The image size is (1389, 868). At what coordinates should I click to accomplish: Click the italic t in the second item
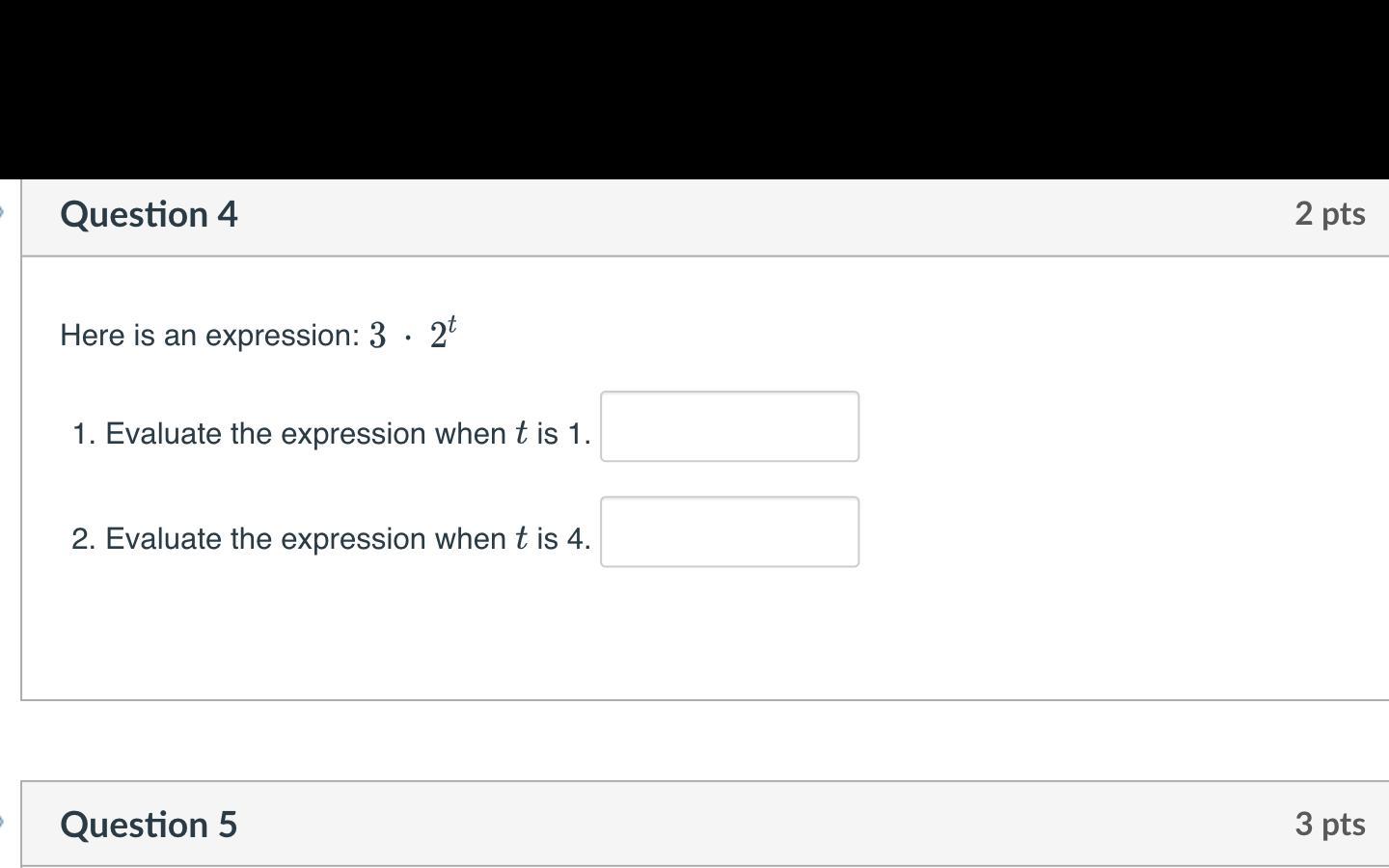(522, 539)
